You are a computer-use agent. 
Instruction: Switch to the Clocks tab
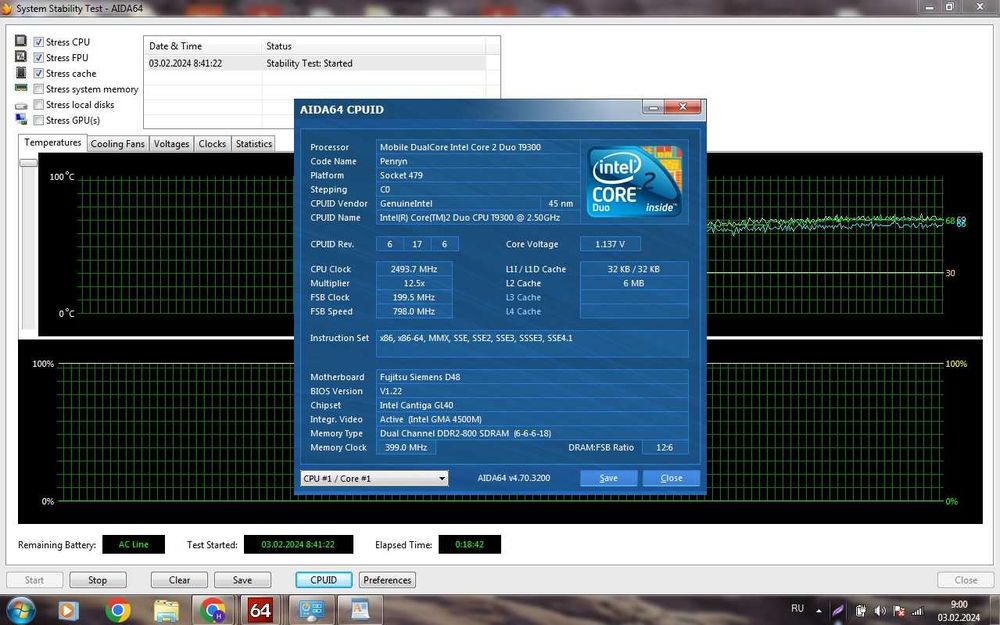pos(212,144)
